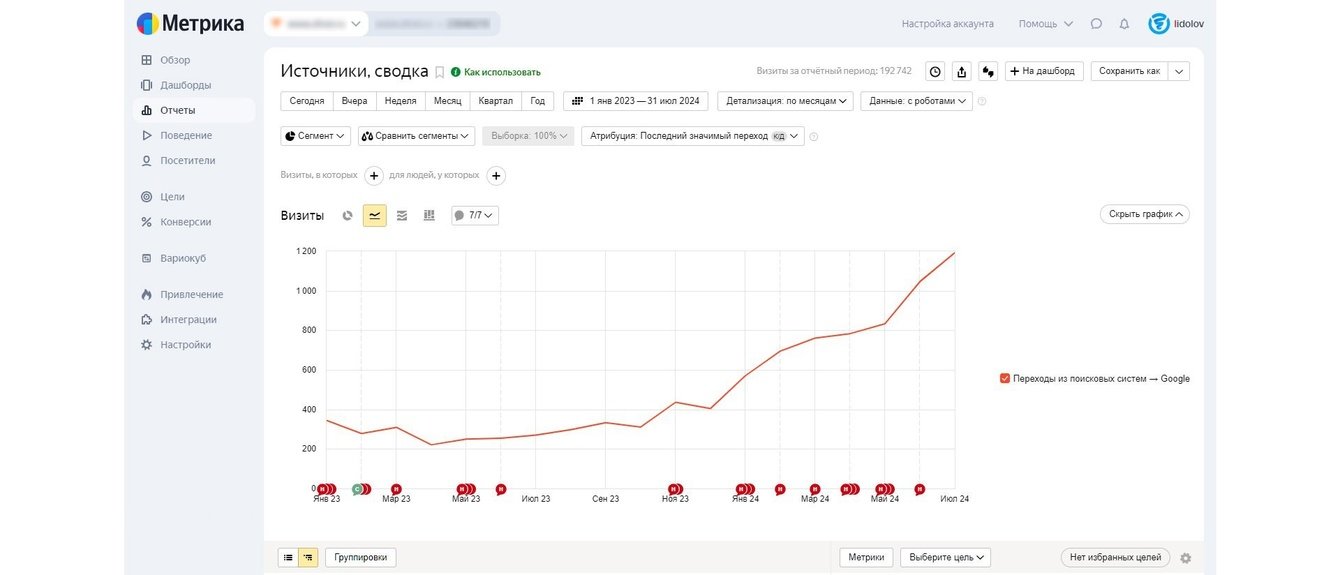This screenshot has width=1340, height=575.
Task: Uncheck Переходы из поисковых систем → Google legend
Action: pyautogui.click(x=1005, y=379)
